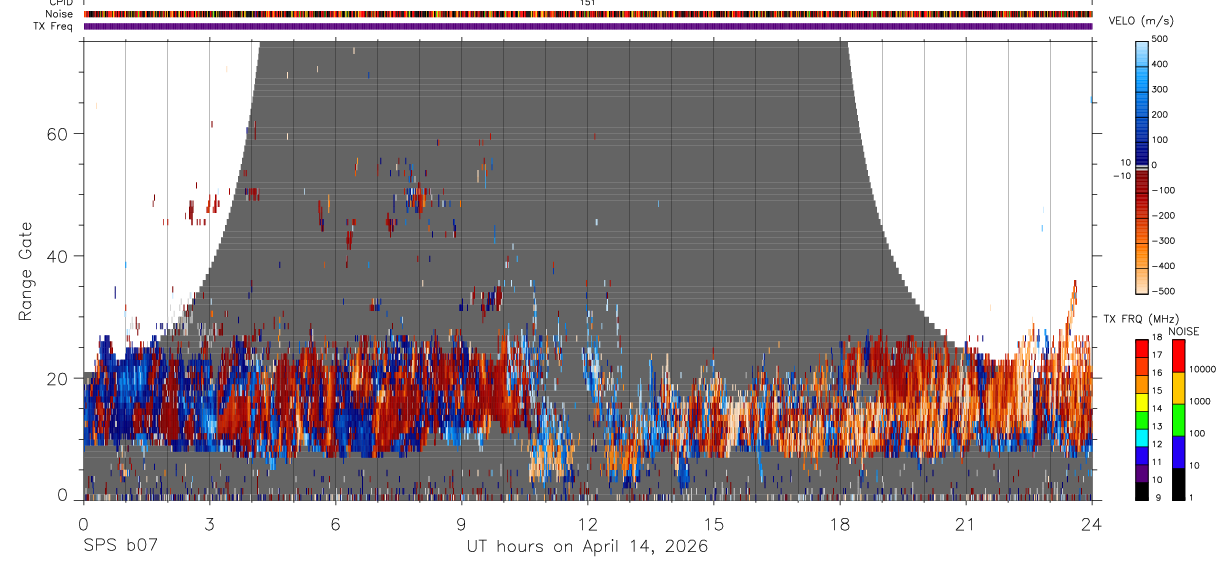Click Range Gate tick label '60'
The image size is (1228, 567).
coord(56,133)
